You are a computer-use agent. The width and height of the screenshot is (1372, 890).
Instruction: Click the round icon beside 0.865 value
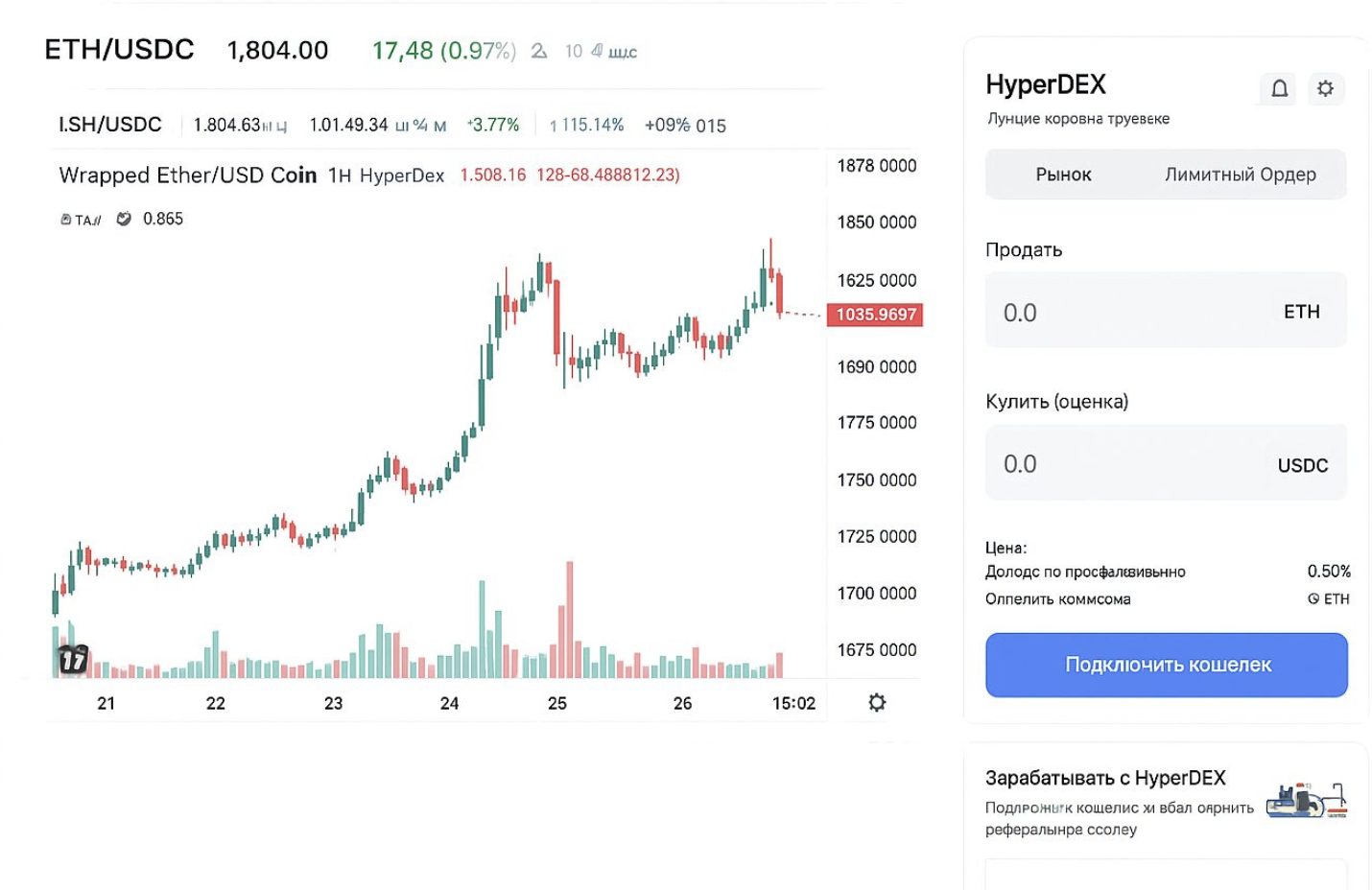coord(124,219)
